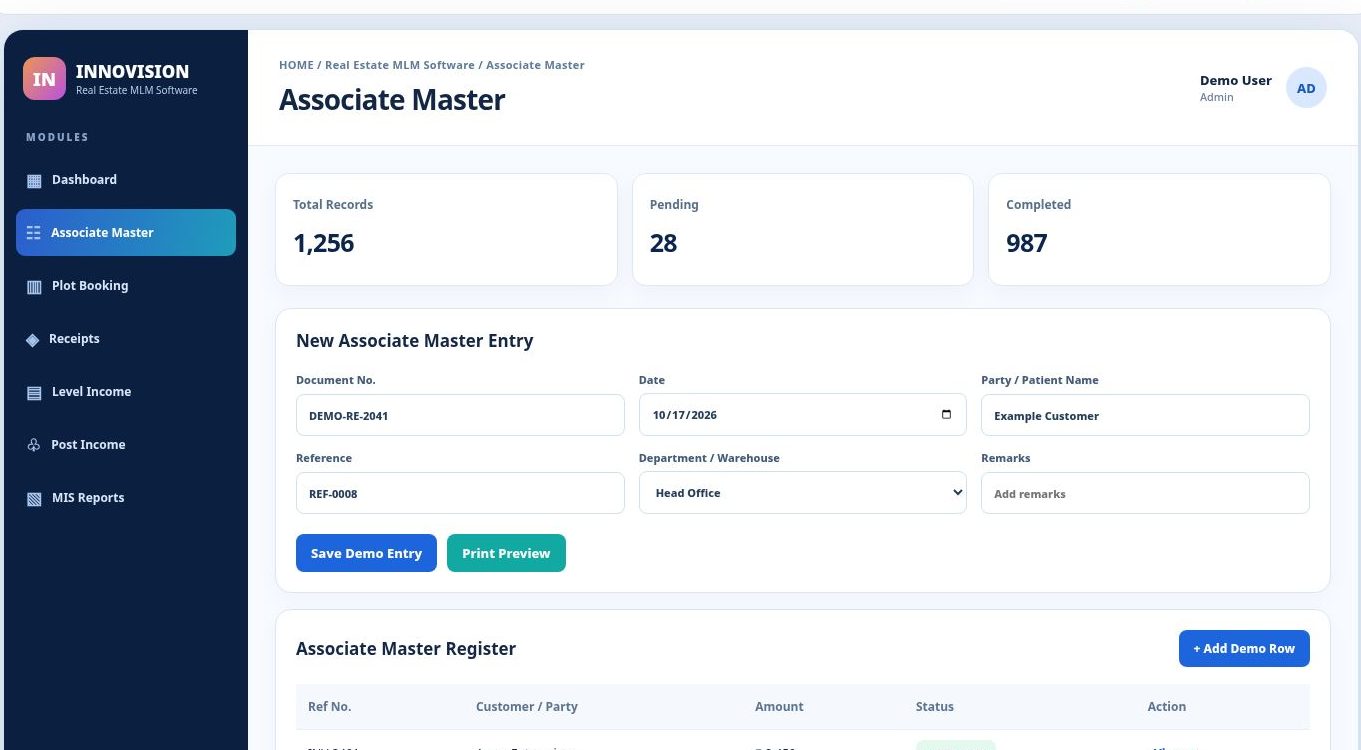Follow the Real Estate MLM Software breadcrumb
The width and height of the screenshot is (1361, 750).
tap(400, 65)
